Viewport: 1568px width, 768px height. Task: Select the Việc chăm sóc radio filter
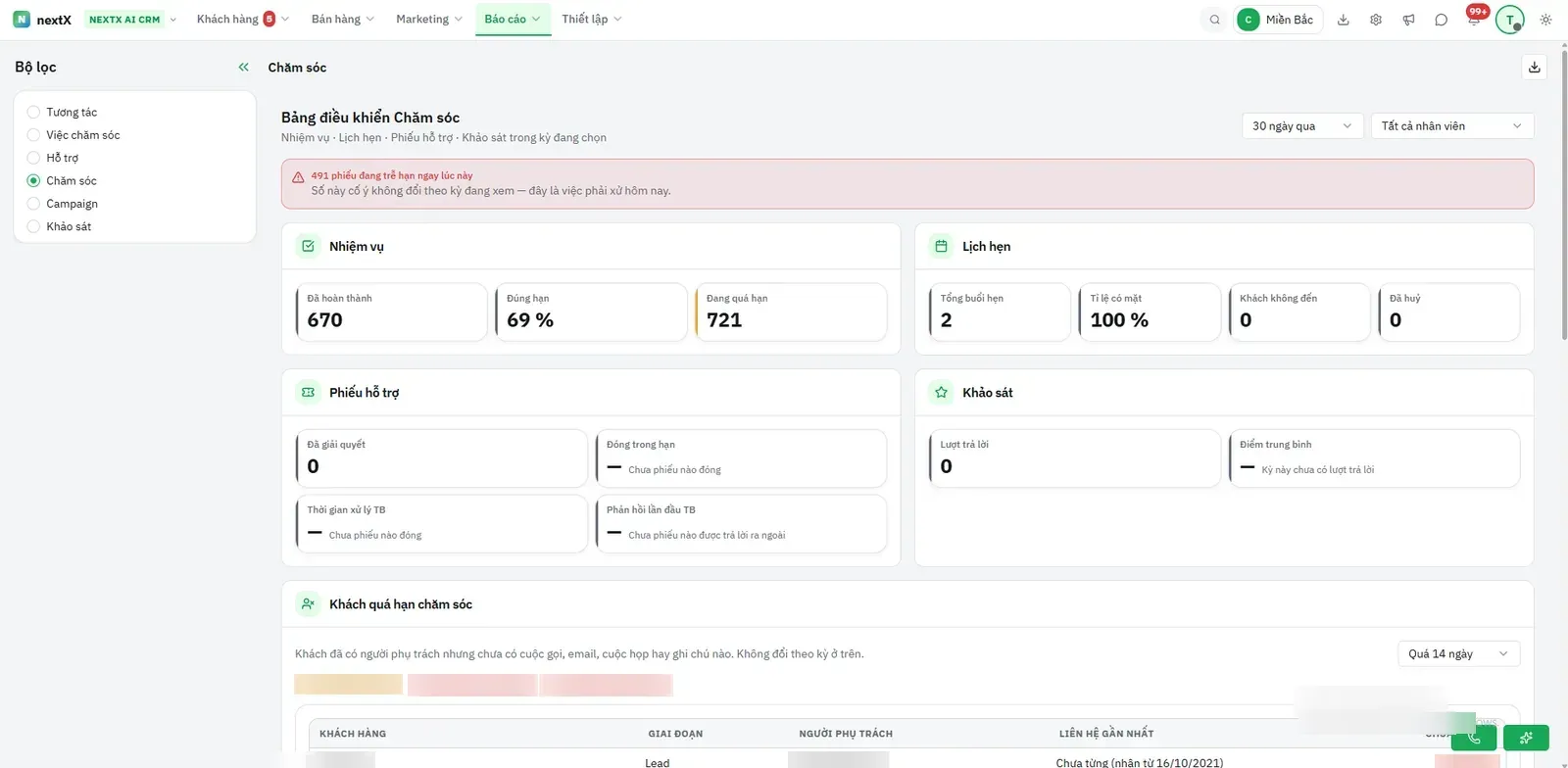click(x=33, y=135)
